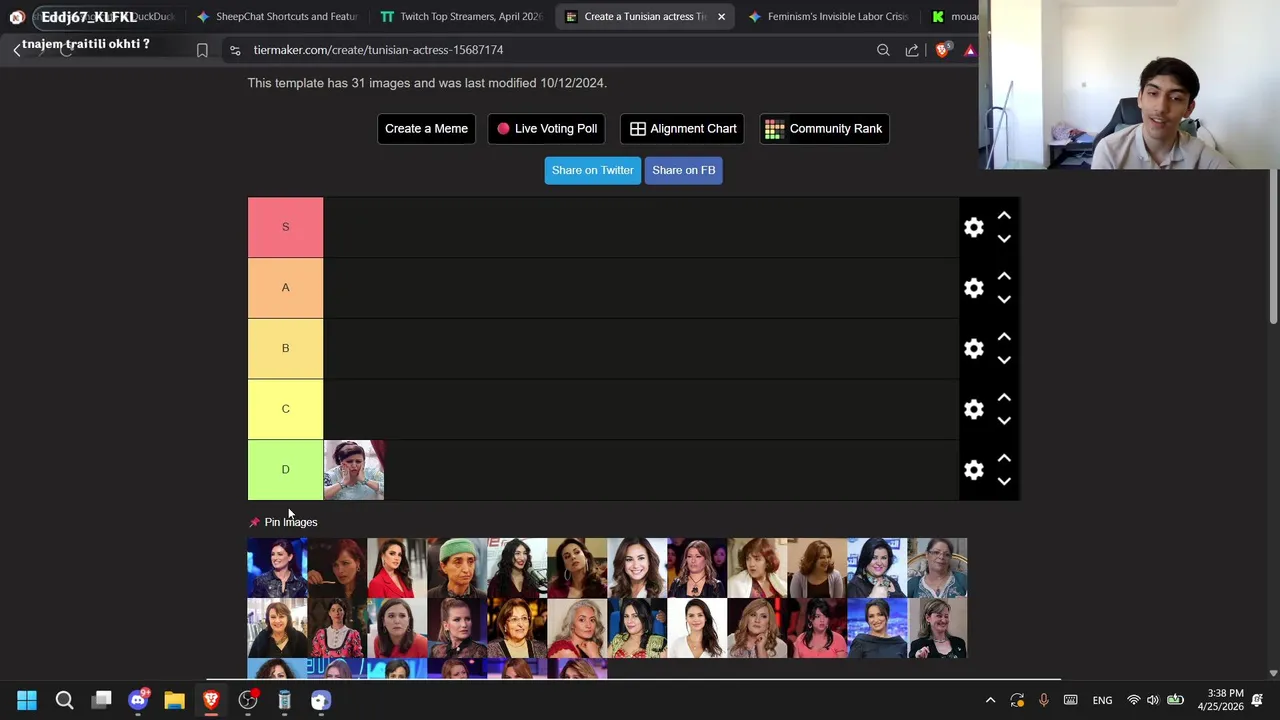Open settings gear for S tier row
Screen dimensions: 1280x720
(973, 228)
